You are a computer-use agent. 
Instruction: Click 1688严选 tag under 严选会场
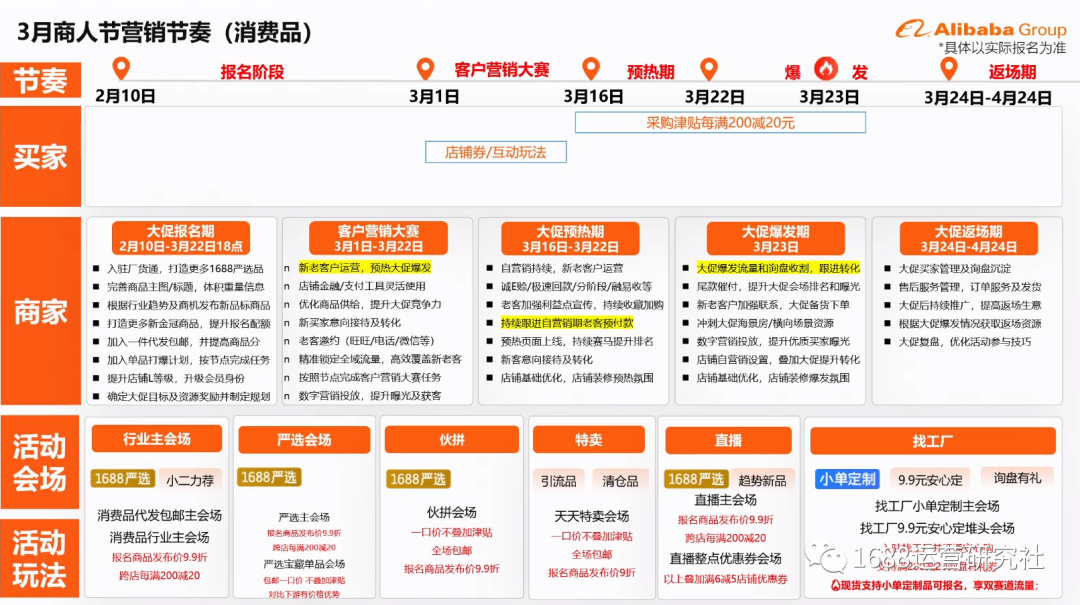(x=269, y=477)
